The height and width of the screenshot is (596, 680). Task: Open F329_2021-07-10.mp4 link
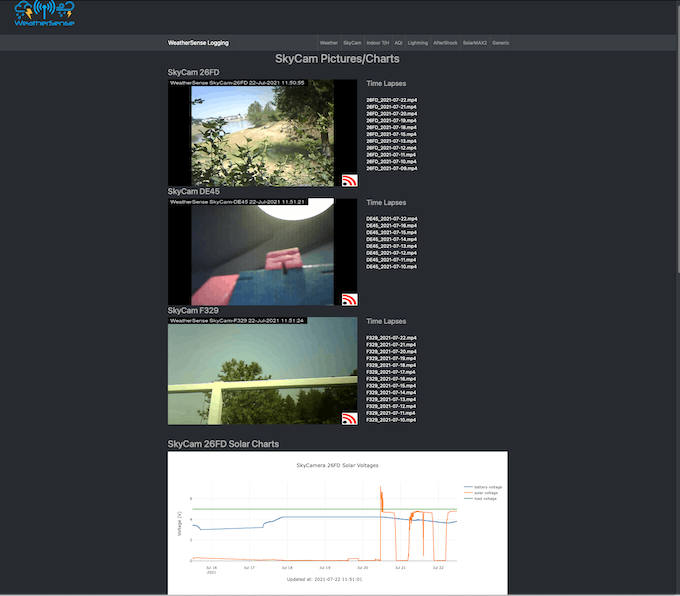click(391, 420)
